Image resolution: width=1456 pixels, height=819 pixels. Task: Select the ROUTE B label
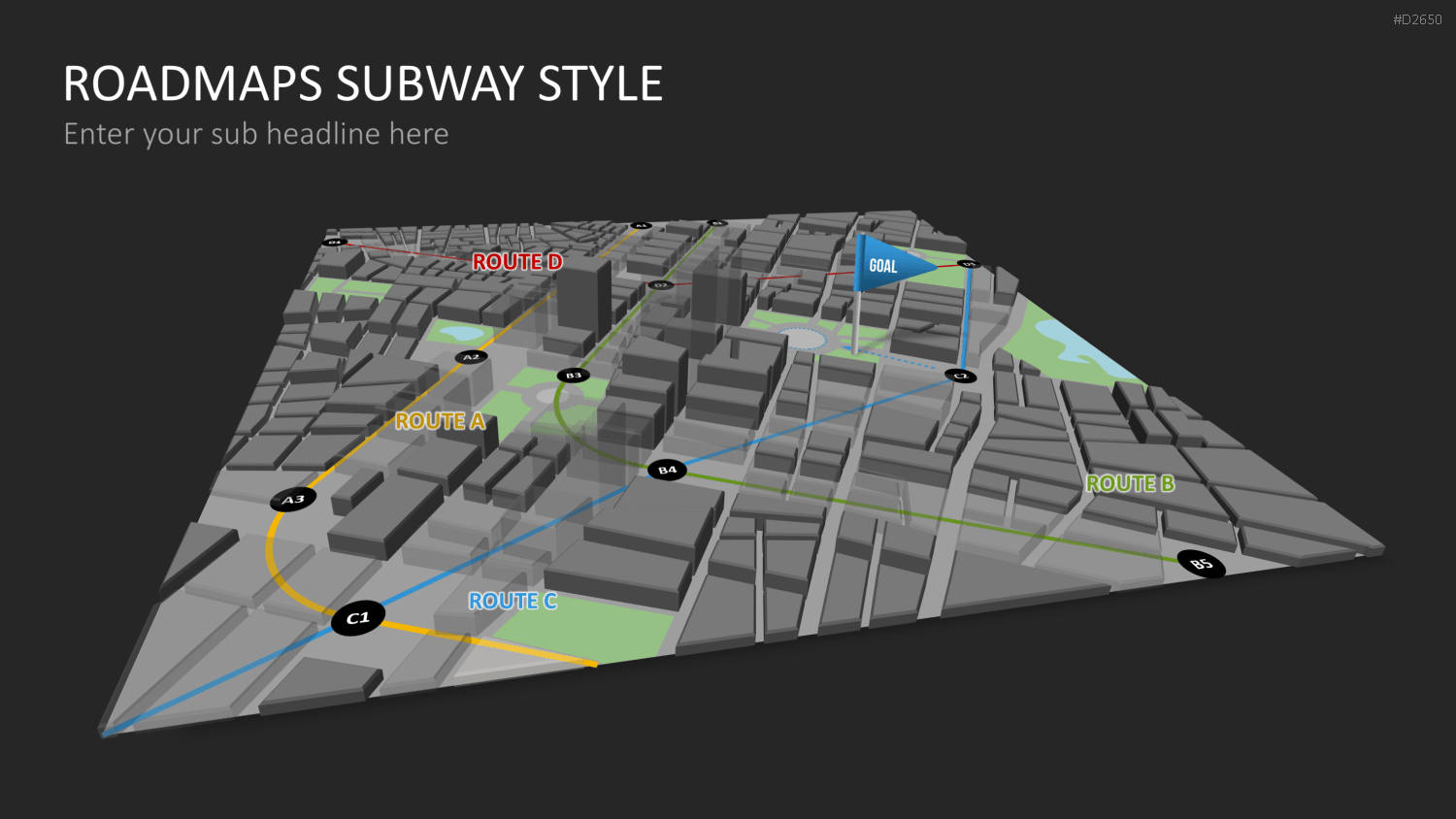click(1131, 483)
